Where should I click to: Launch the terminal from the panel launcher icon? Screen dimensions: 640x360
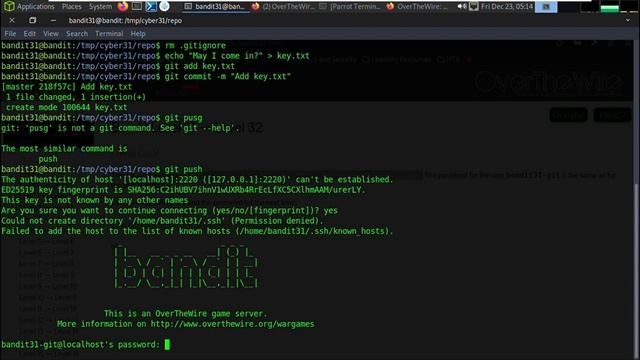pyautogui.click(x=137, y=6)
